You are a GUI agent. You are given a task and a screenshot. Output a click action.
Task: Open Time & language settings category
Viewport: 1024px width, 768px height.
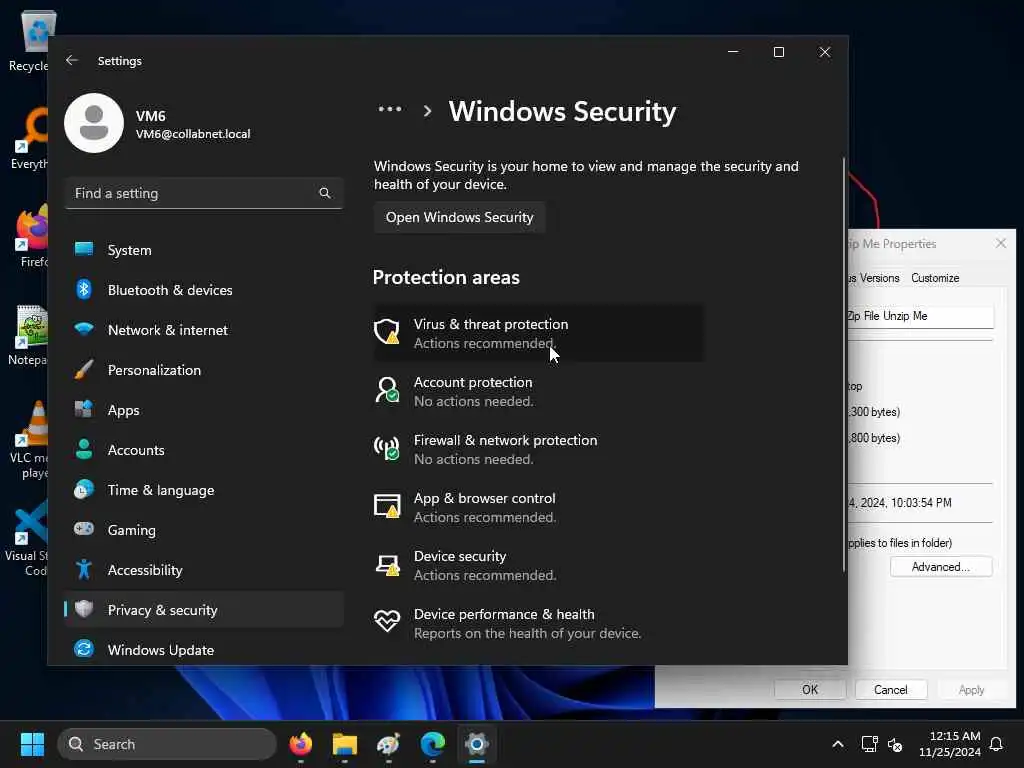coord(204,490)
